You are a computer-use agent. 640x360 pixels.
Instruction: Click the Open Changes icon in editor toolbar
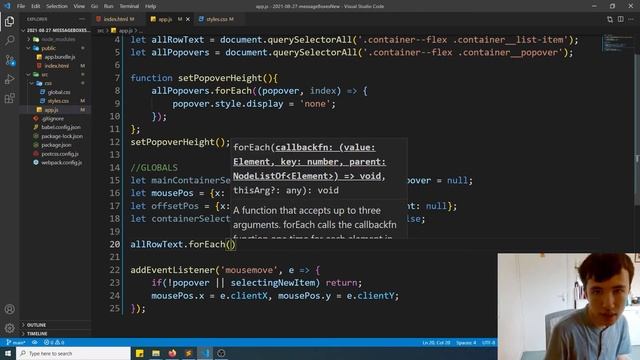[x=610, y=19]
